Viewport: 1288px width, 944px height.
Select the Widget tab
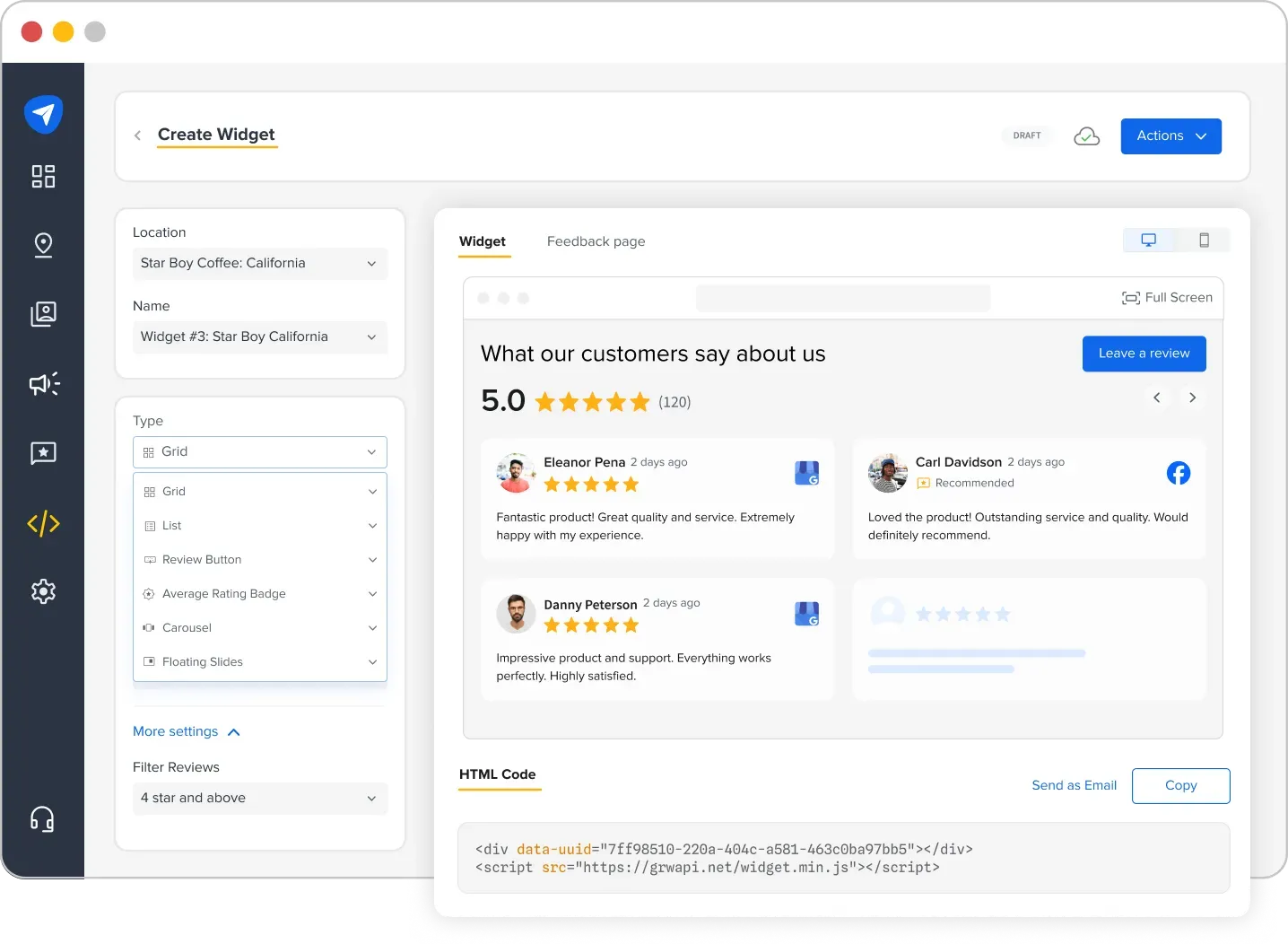483,241
